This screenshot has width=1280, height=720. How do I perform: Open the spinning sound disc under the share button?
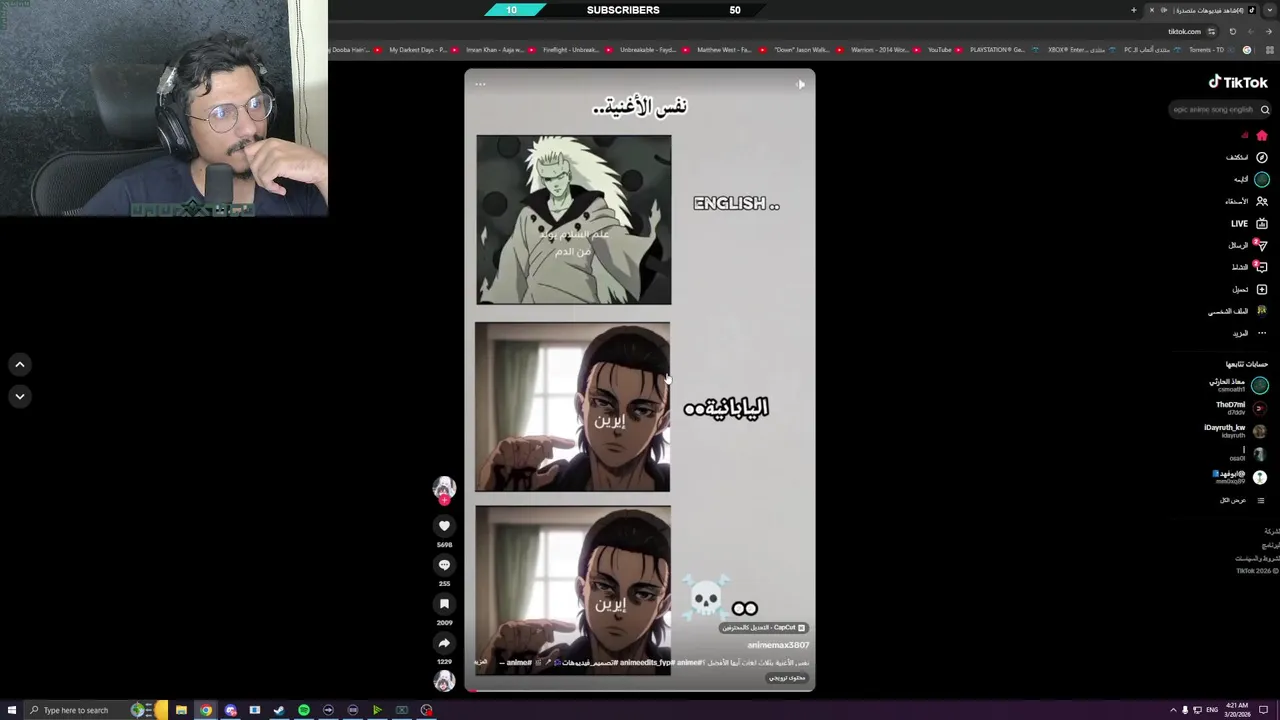point(445,681)
